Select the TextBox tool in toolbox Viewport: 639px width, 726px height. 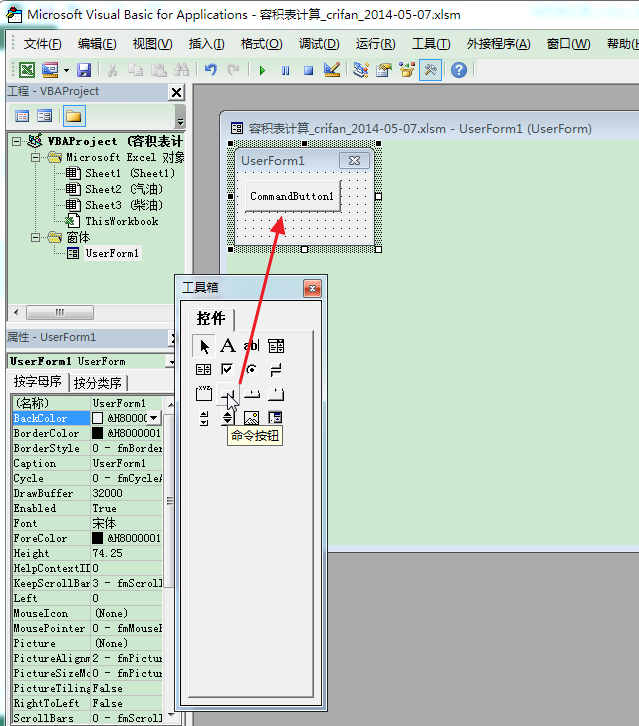pos(251,346)
